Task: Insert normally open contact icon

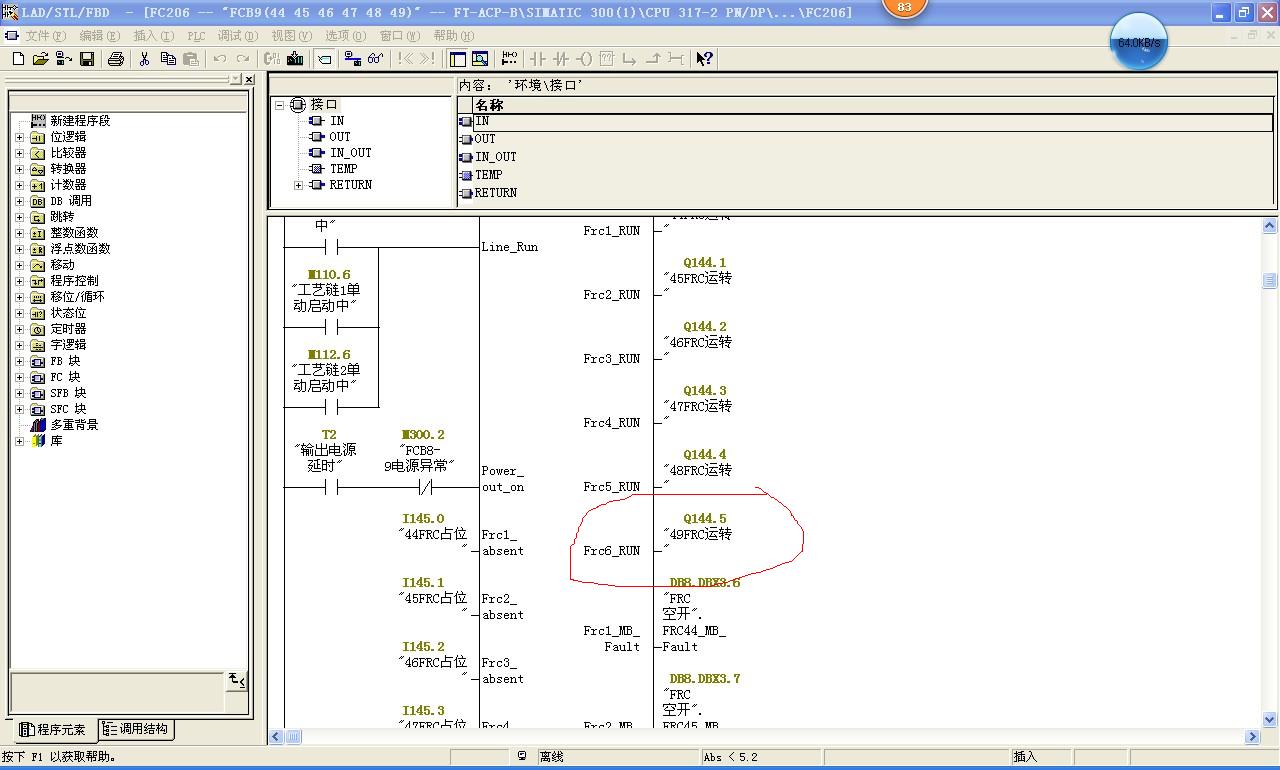Action: pos(538,59)
